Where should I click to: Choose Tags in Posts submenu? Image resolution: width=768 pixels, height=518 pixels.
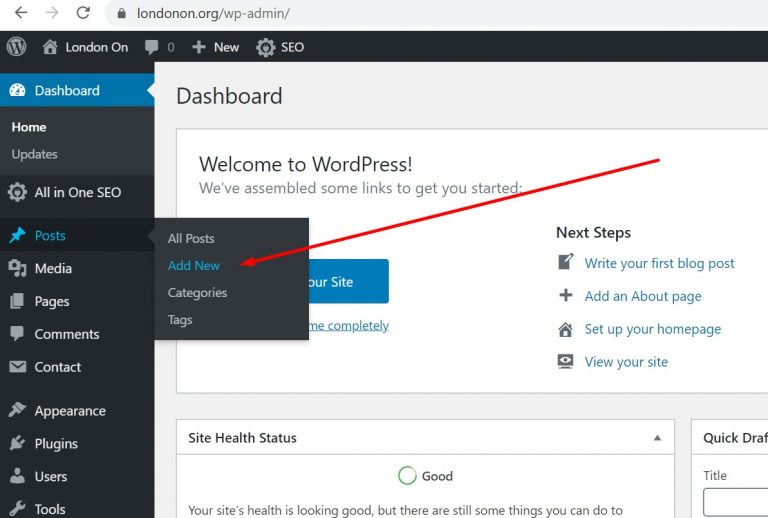[x=180, y=320]
